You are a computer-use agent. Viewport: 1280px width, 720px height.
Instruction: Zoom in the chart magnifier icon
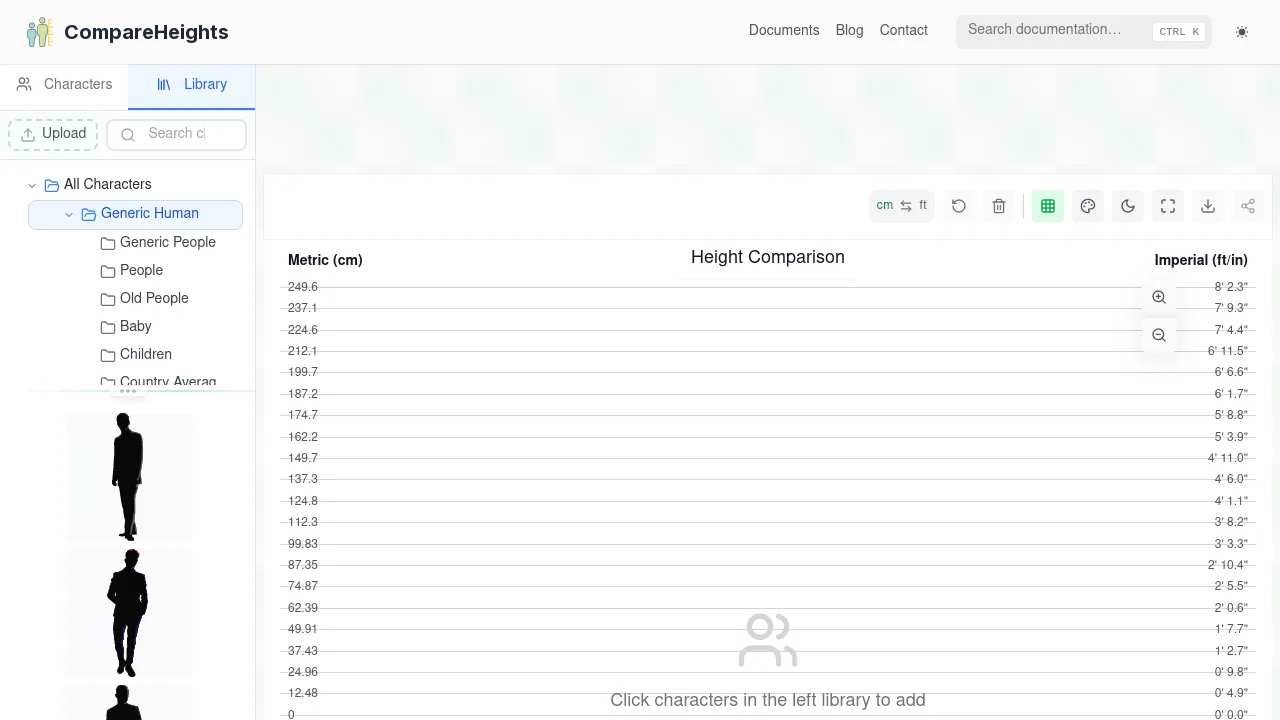[1159, 297]
